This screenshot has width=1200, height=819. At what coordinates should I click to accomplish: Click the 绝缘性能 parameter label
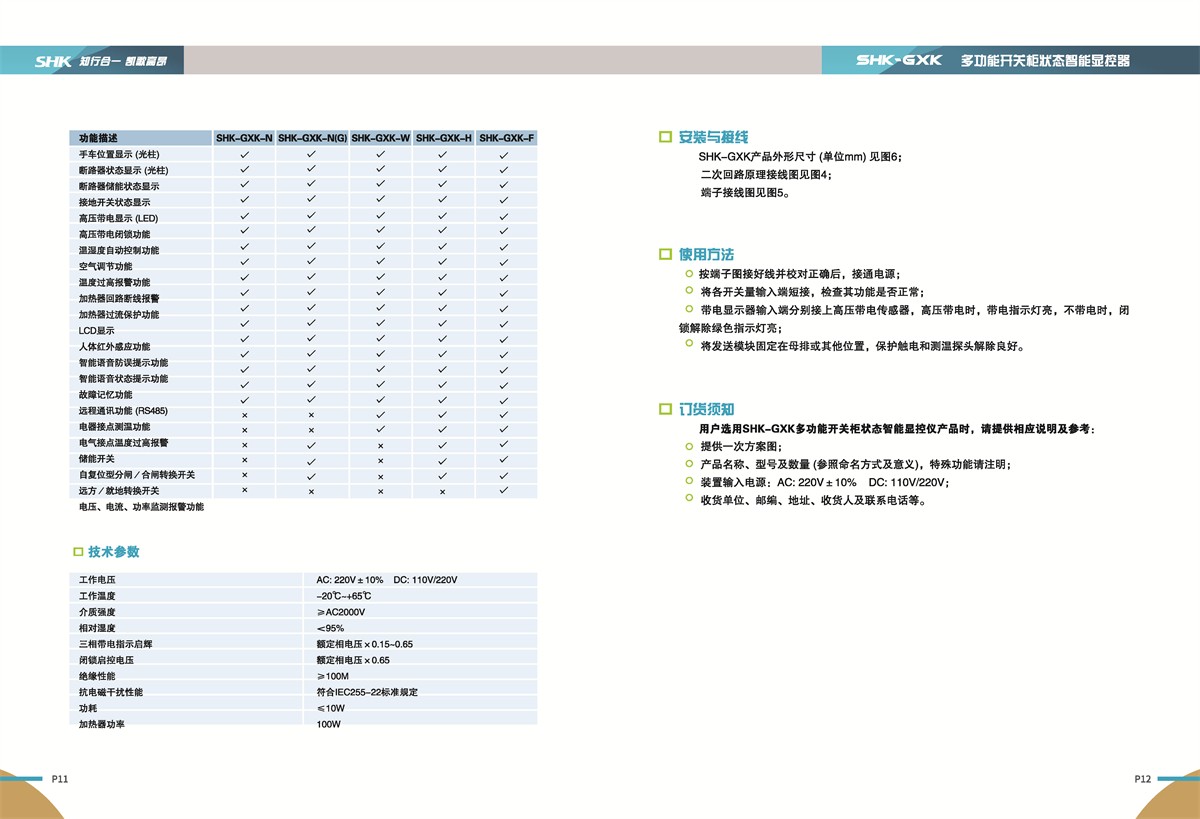[x=97, y=676]
